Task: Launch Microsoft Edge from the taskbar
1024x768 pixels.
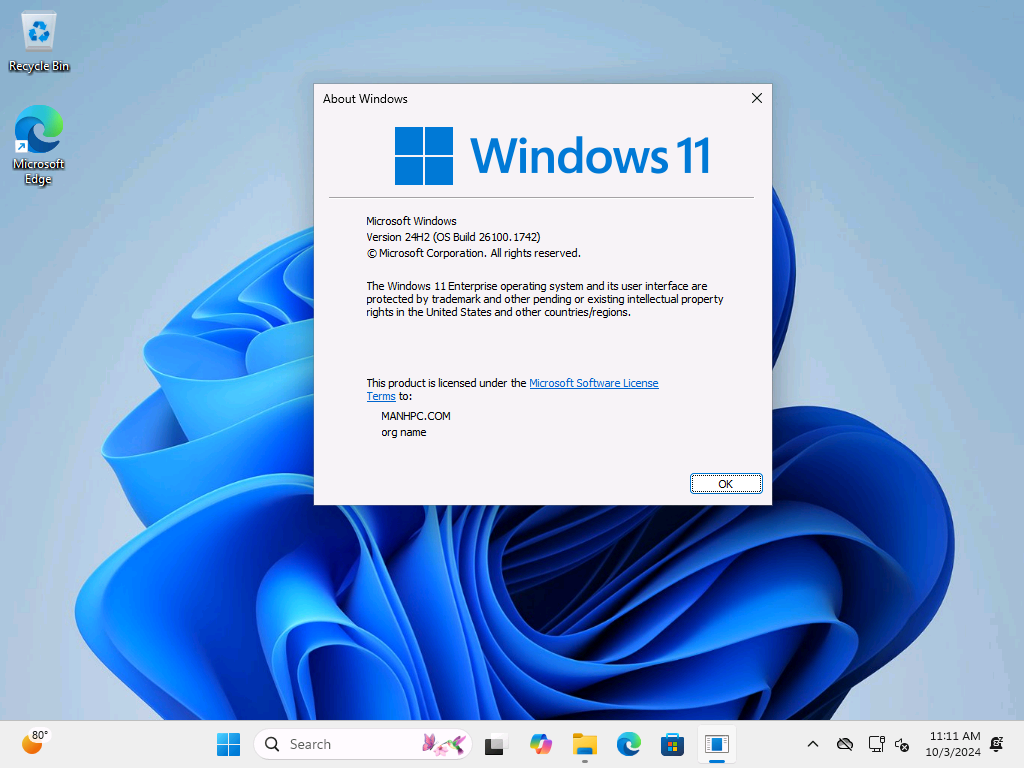Action: click(628, 744)
